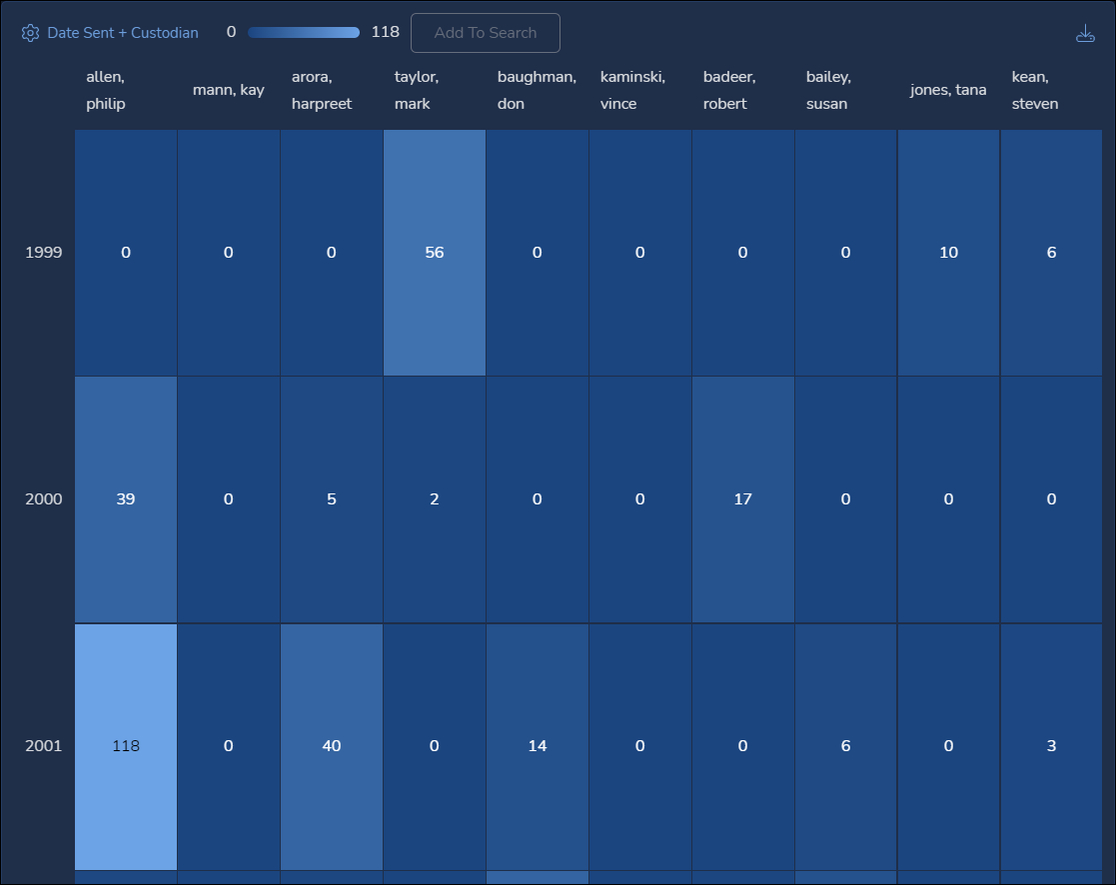This screenshot has height=885, width=1116.
Task: Click the cell showing 40 under arora, harpreet
Action: point(331,745)
